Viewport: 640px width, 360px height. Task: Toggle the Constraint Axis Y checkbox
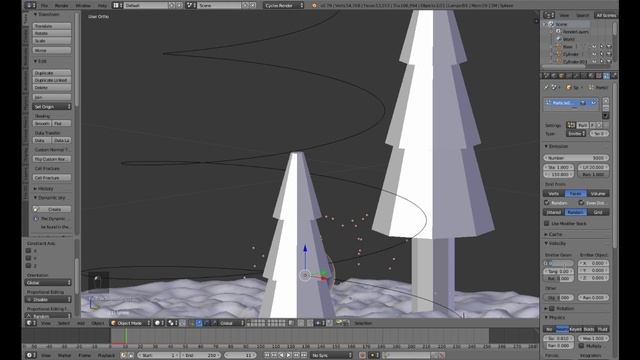(x=28, y=258)
